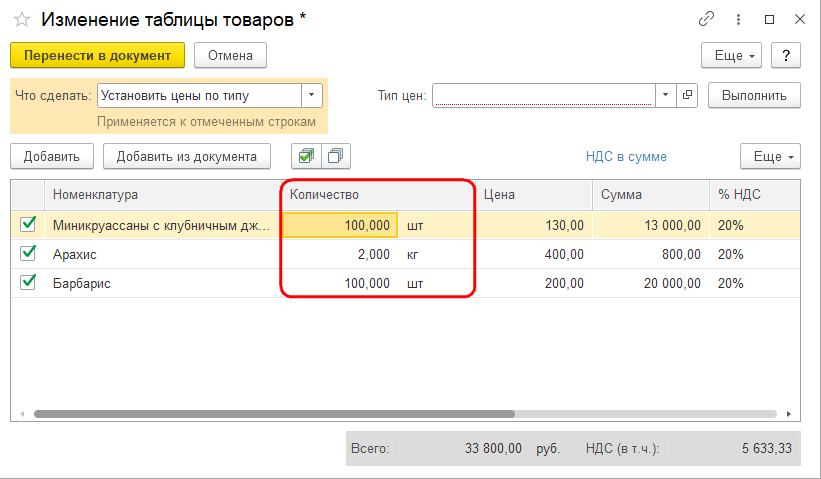Click '20%' VAT in Барбарис row
821x479 pixels.
[x=755, y=283]
